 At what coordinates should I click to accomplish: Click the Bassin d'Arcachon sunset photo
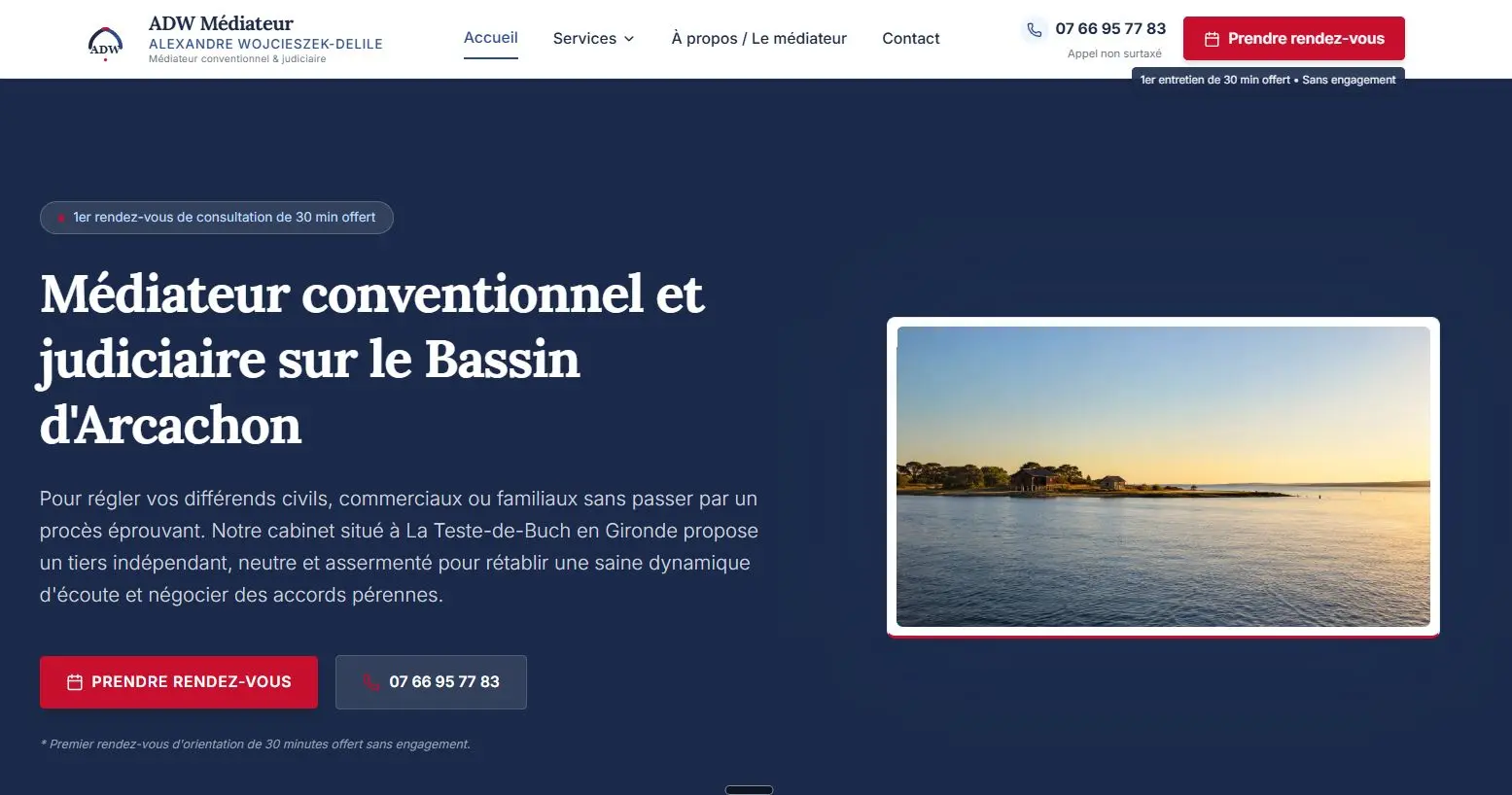point(1163,476)
